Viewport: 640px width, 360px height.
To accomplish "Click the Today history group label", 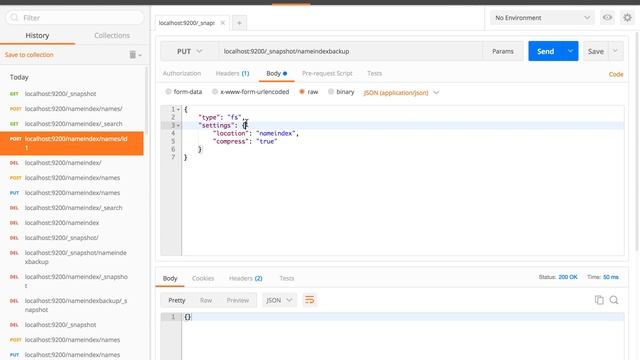I will (19, 77).
